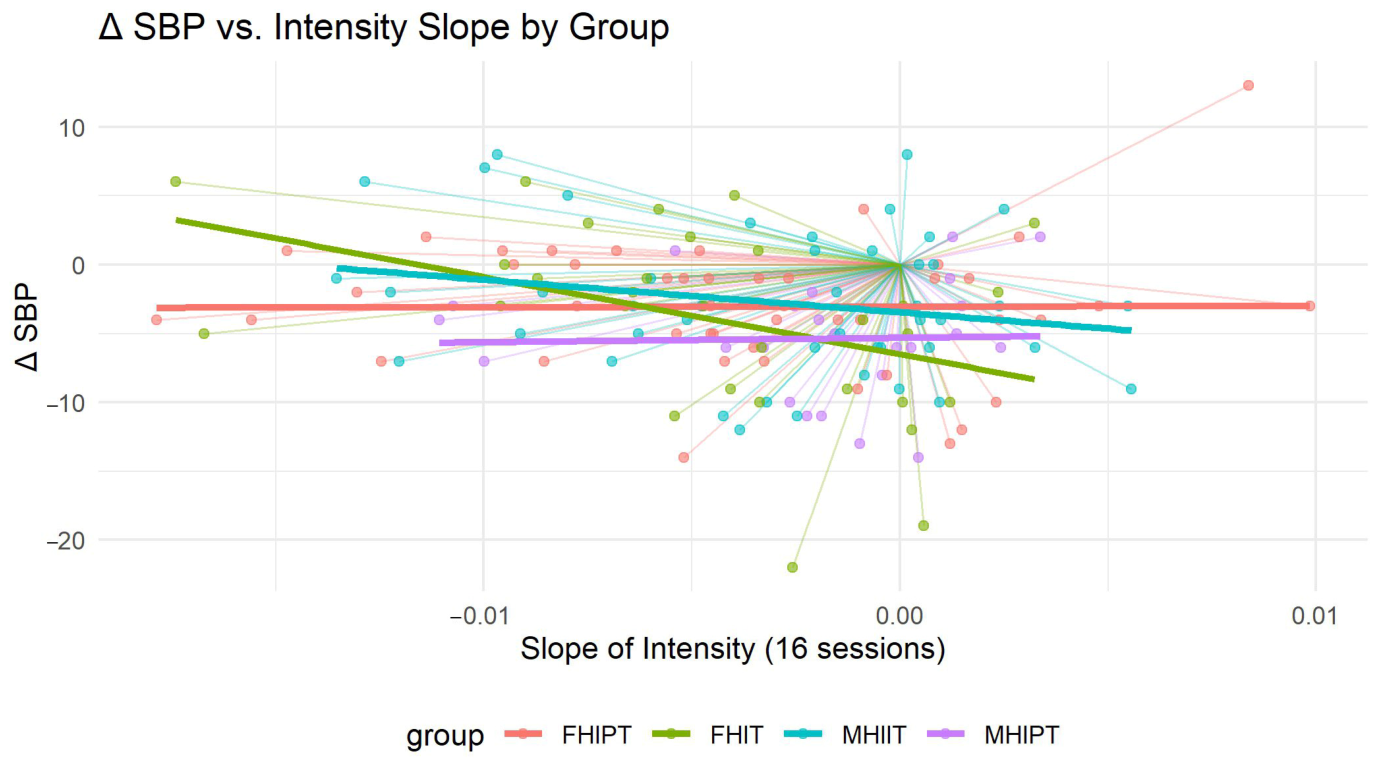Image resolution: width=1378 pixels, height=766 pixels.
Task: Click the chart title text
Action: [x=384, y=27]
